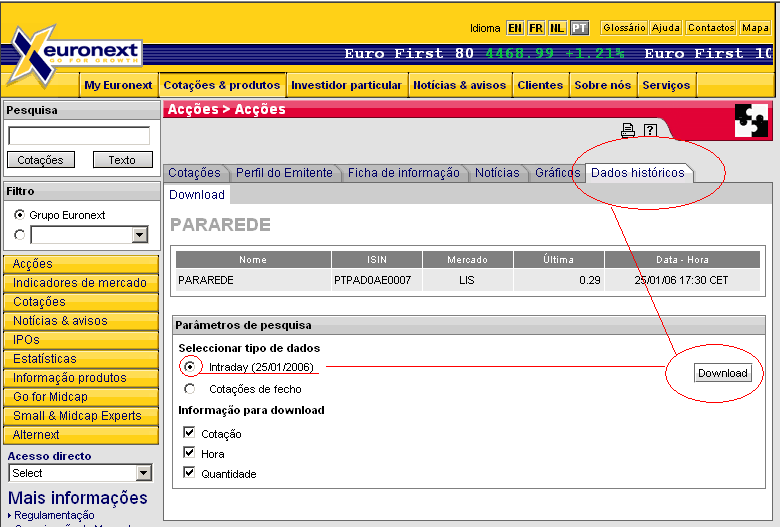Open Informação produtos in sidebar

81,378
